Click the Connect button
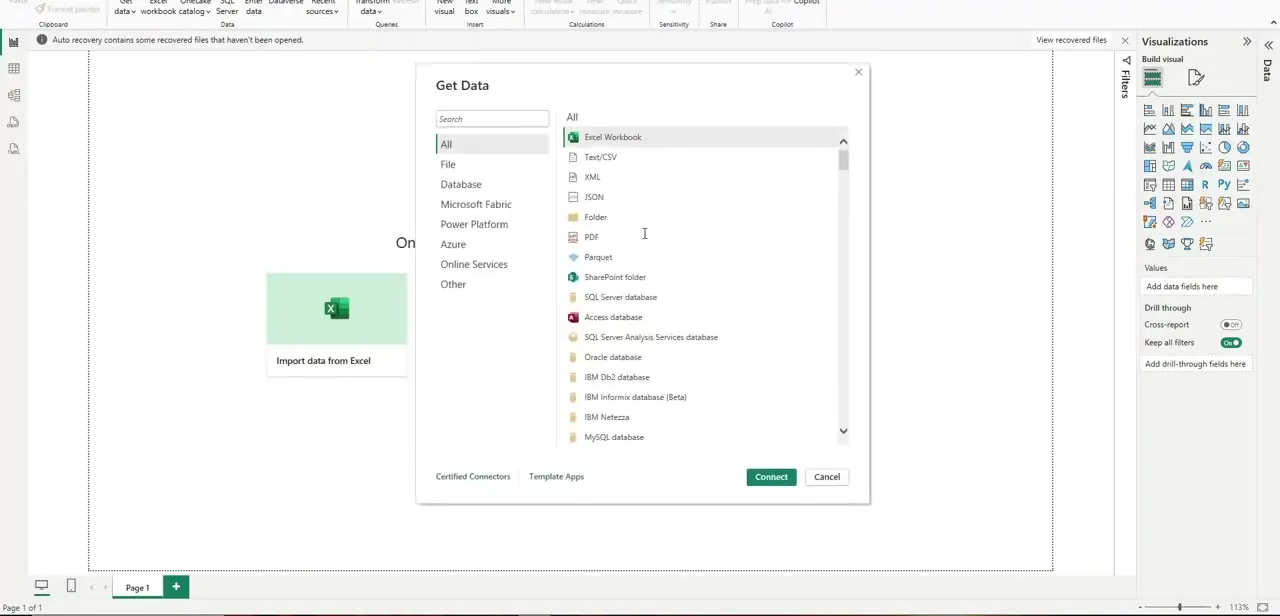The height and width of the screenshot is (616, 1280). 771,477
